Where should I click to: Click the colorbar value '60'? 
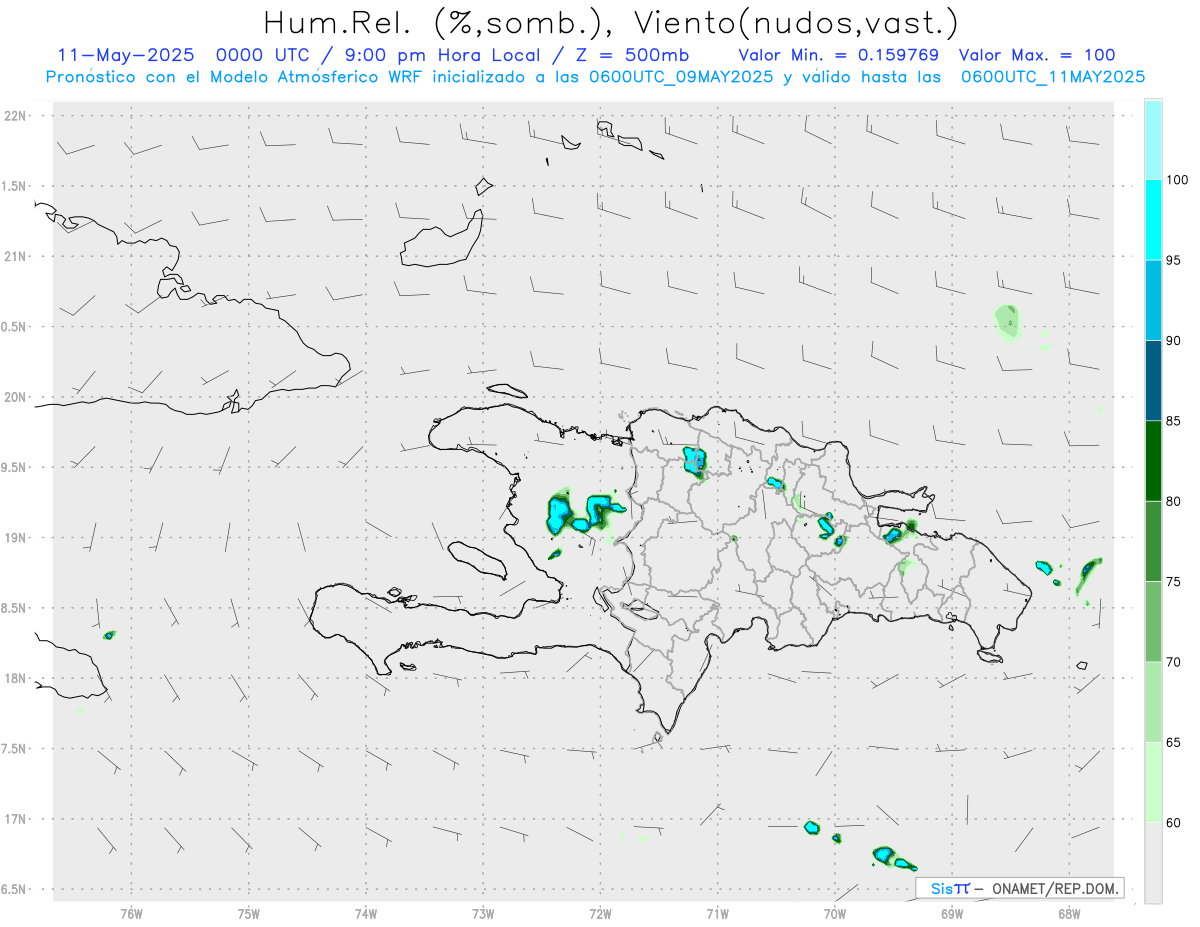pos(1173,822)
